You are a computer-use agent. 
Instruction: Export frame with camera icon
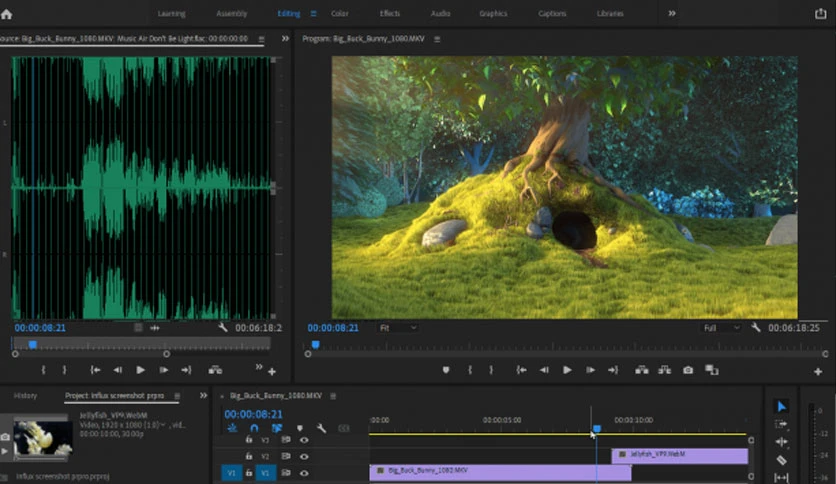coord(688,370)
